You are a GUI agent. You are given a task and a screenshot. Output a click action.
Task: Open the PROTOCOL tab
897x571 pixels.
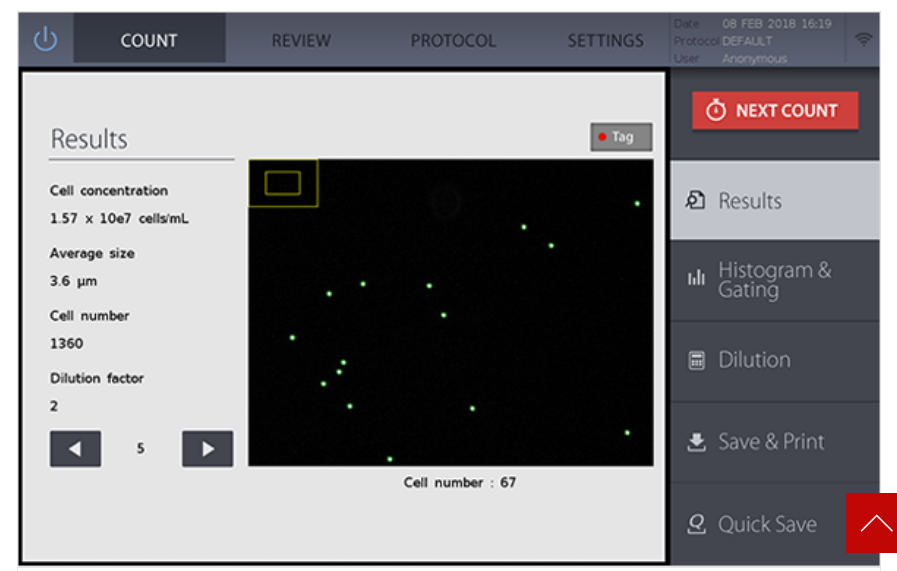coord(452,41)
